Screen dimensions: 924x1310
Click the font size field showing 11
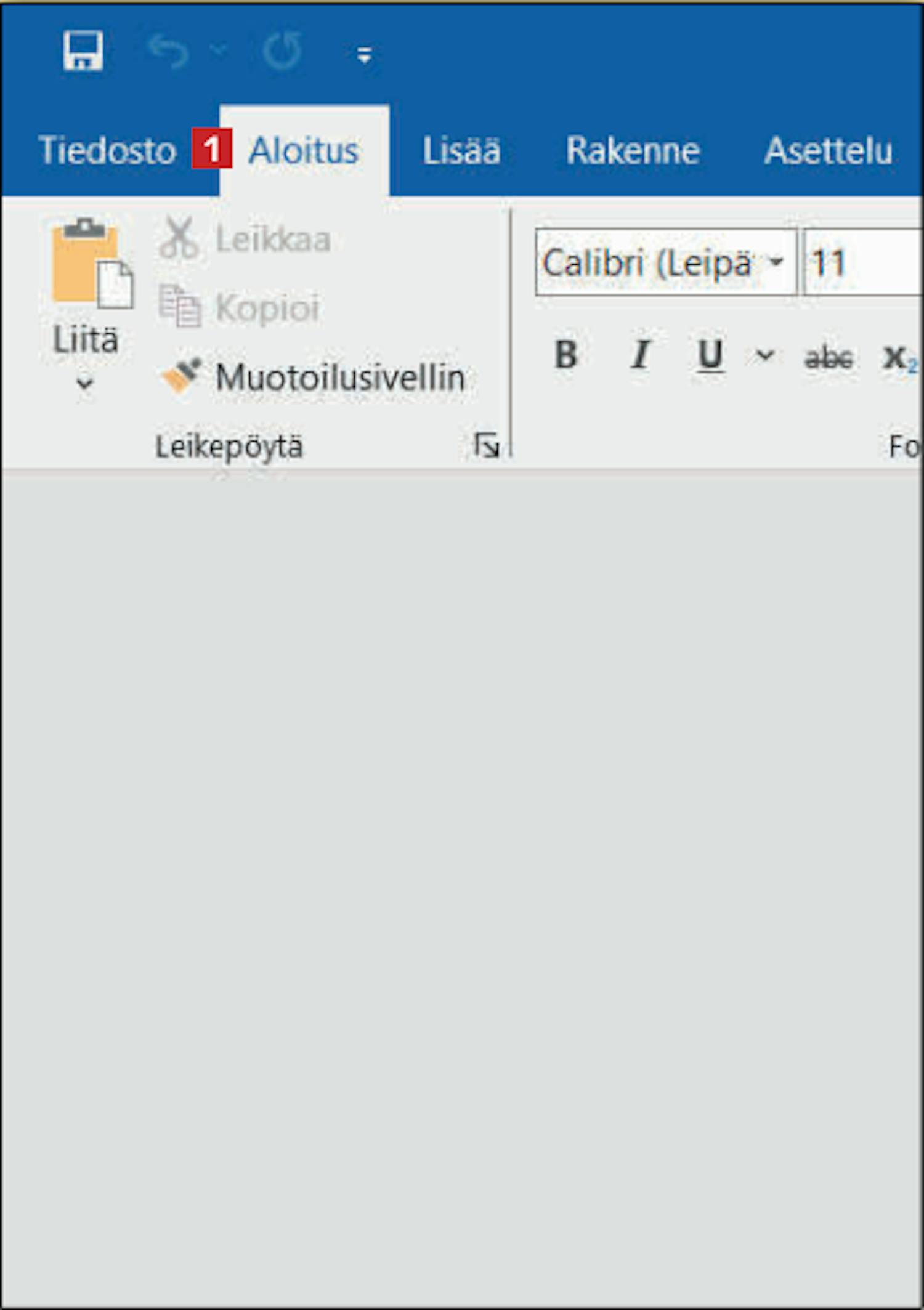(862, 262)
